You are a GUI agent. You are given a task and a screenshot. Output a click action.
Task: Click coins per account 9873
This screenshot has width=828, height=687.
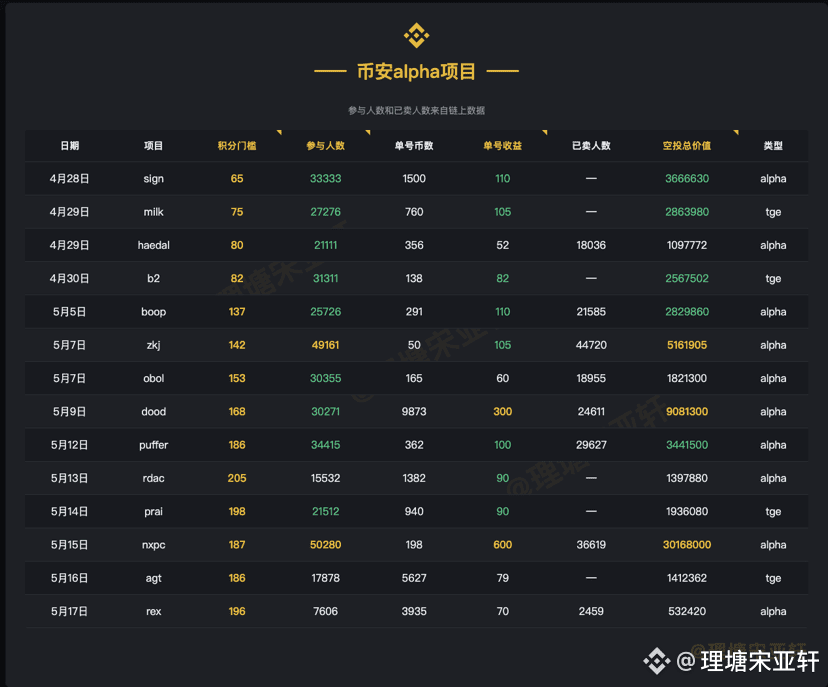point(414,411)
